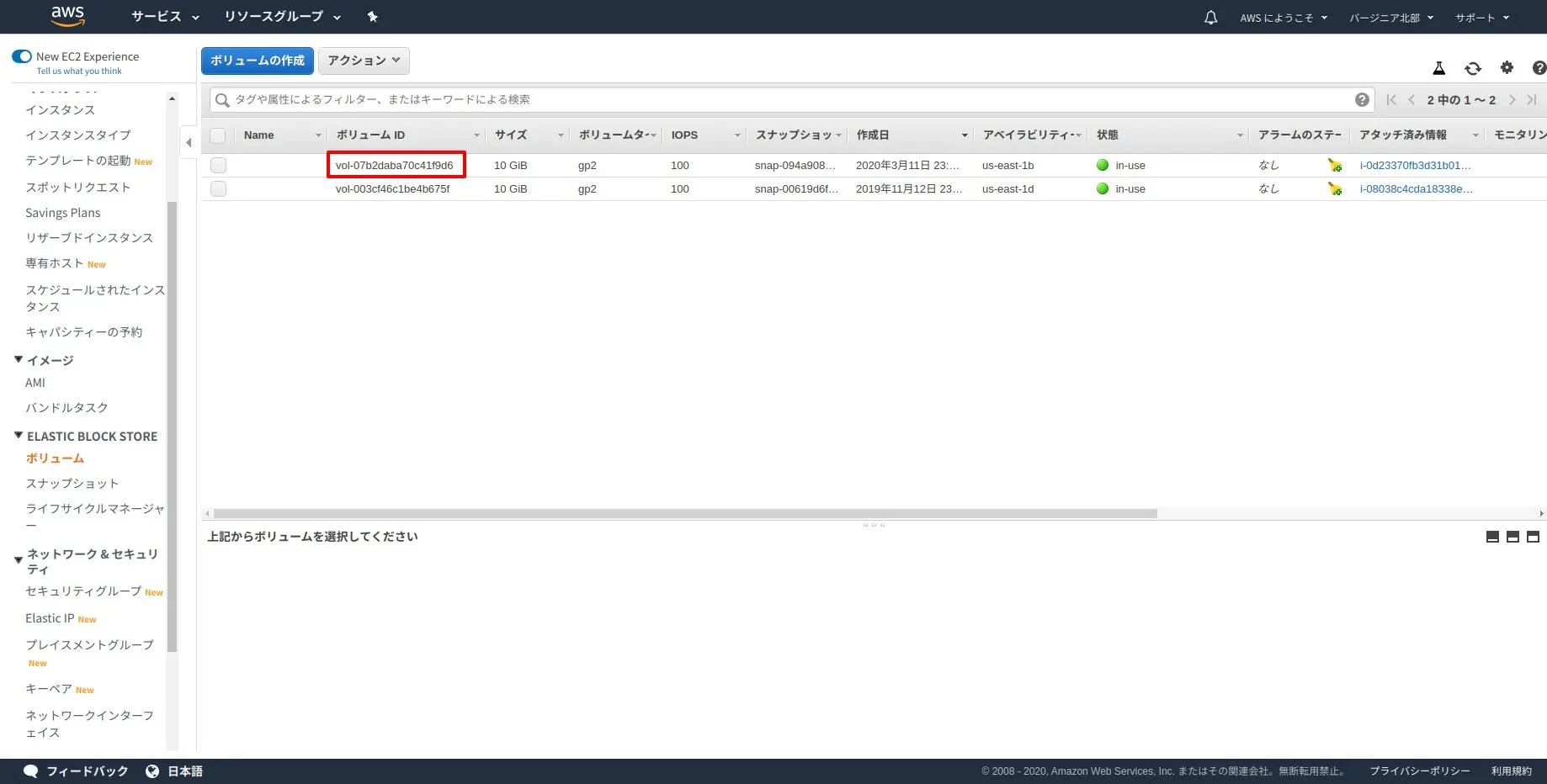Click volume ID vol-003cf46c1be4b675f
The image size is (1547, 784).
pyautogui.click(x=393, y=188)
